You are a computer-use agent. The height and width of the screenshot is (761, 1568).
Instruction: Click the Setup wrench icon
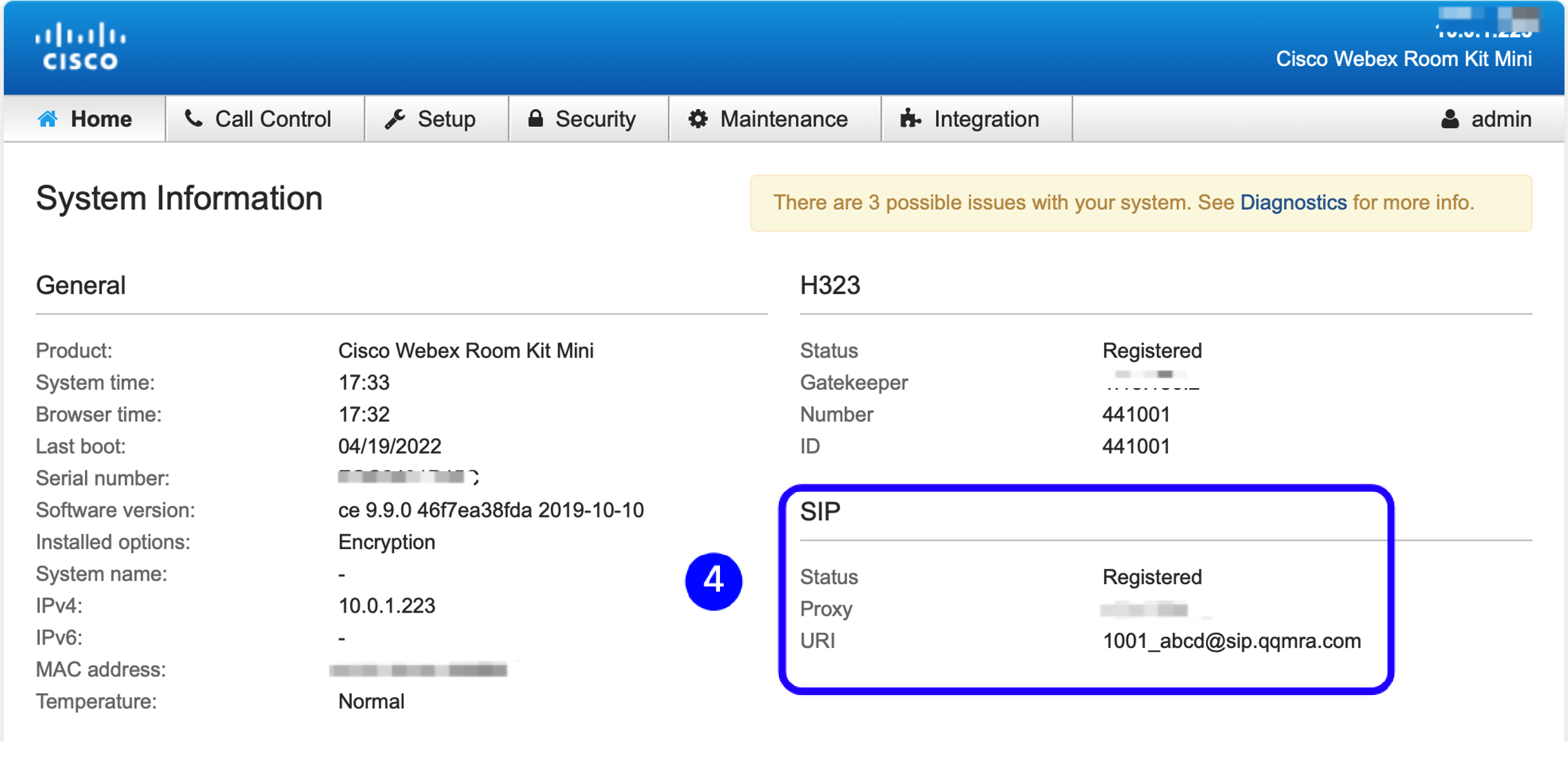point(395,119)
